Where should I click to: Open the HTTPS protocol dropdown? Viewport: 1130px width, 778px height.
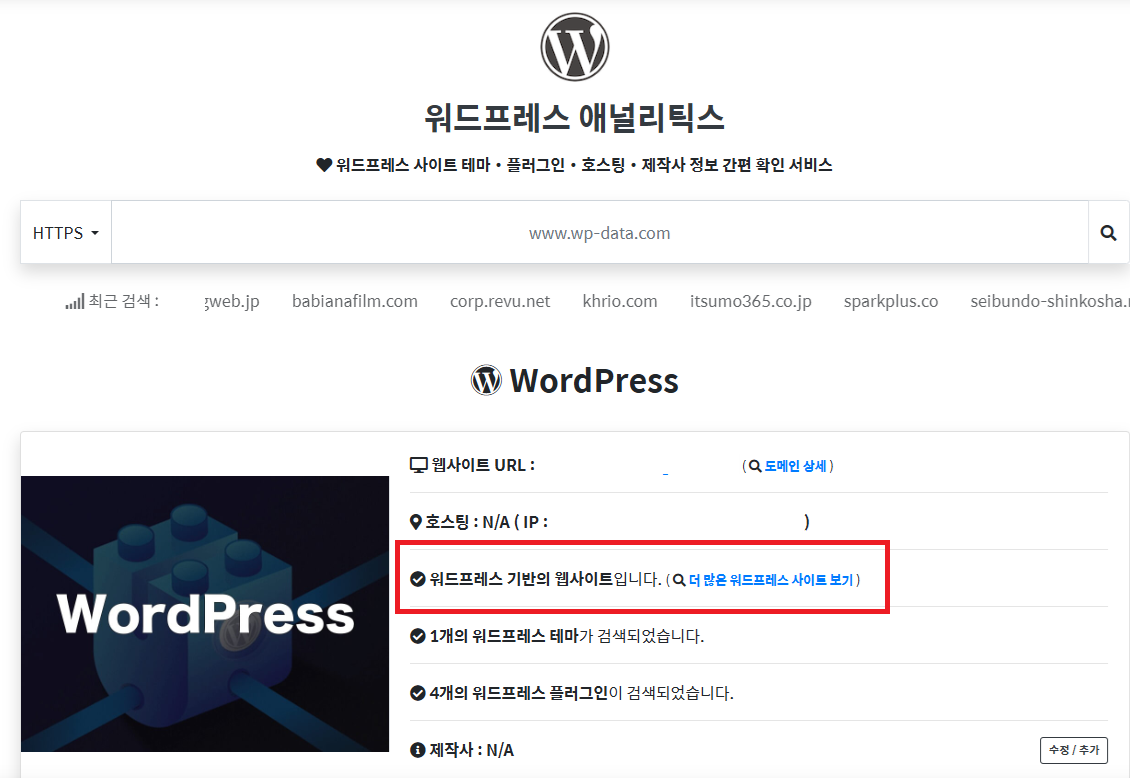[x=66, y=233]
